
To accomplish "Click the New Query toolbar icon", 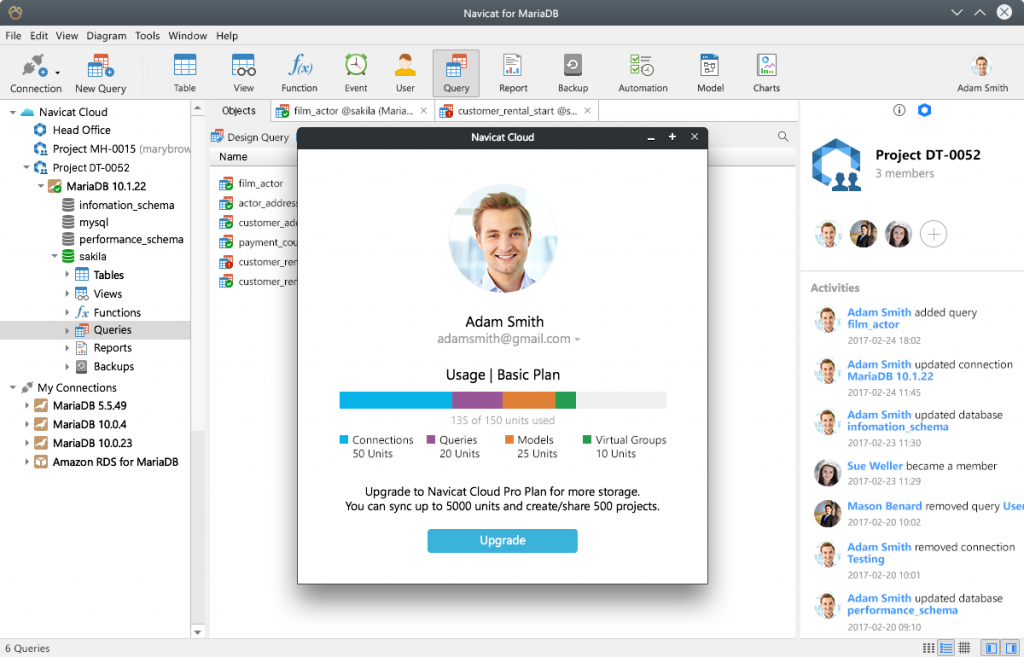I will click(100, 72).
